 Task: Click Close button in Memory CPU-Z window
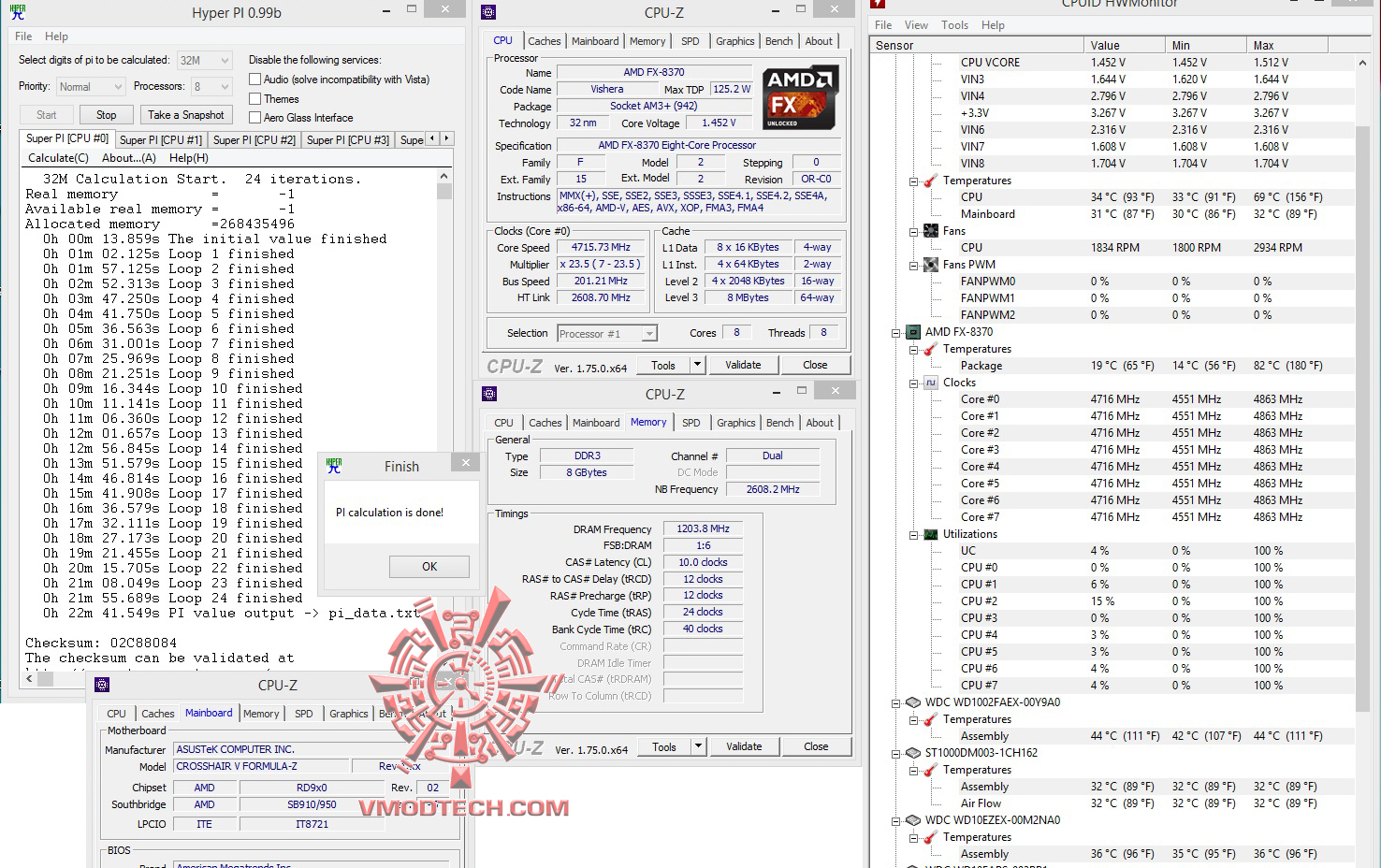tap(816, 746)
